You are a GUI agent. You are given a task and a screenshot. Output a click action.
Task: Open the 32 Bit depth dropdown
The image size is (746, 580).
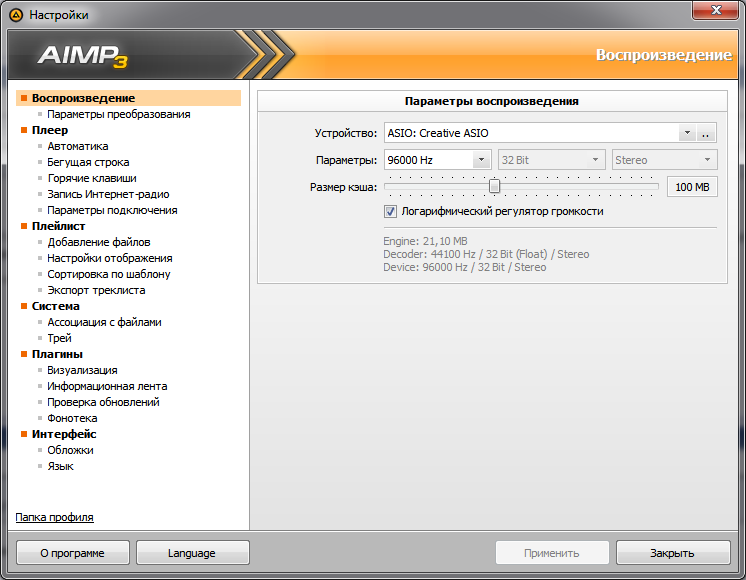551,160
